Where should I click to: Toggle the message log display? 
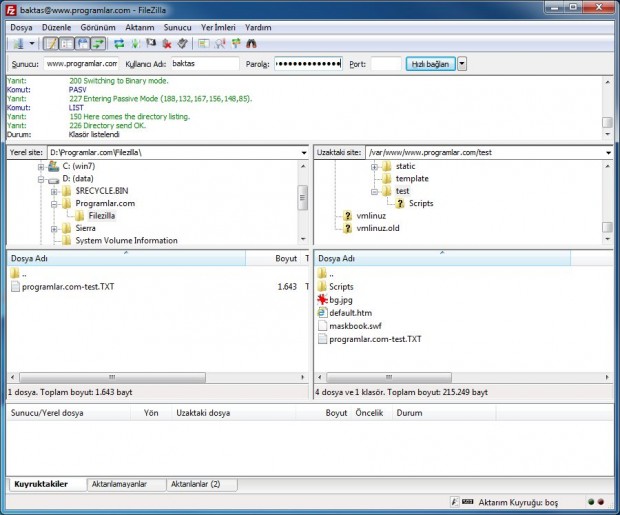coord(51,44)
